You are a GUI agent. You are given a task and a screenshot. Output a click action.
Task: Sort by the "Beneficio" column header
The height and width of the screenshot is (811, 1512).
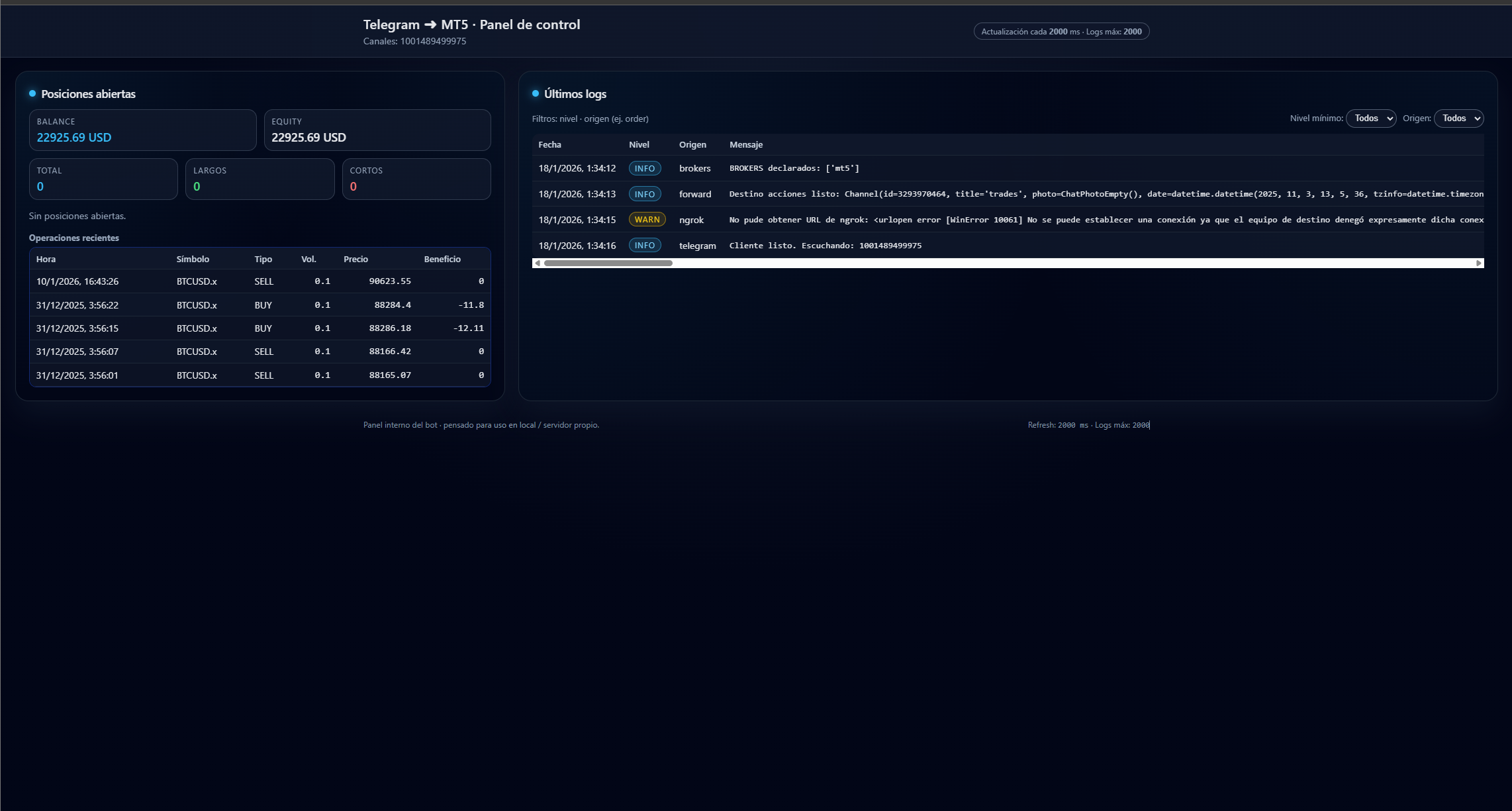442,259
